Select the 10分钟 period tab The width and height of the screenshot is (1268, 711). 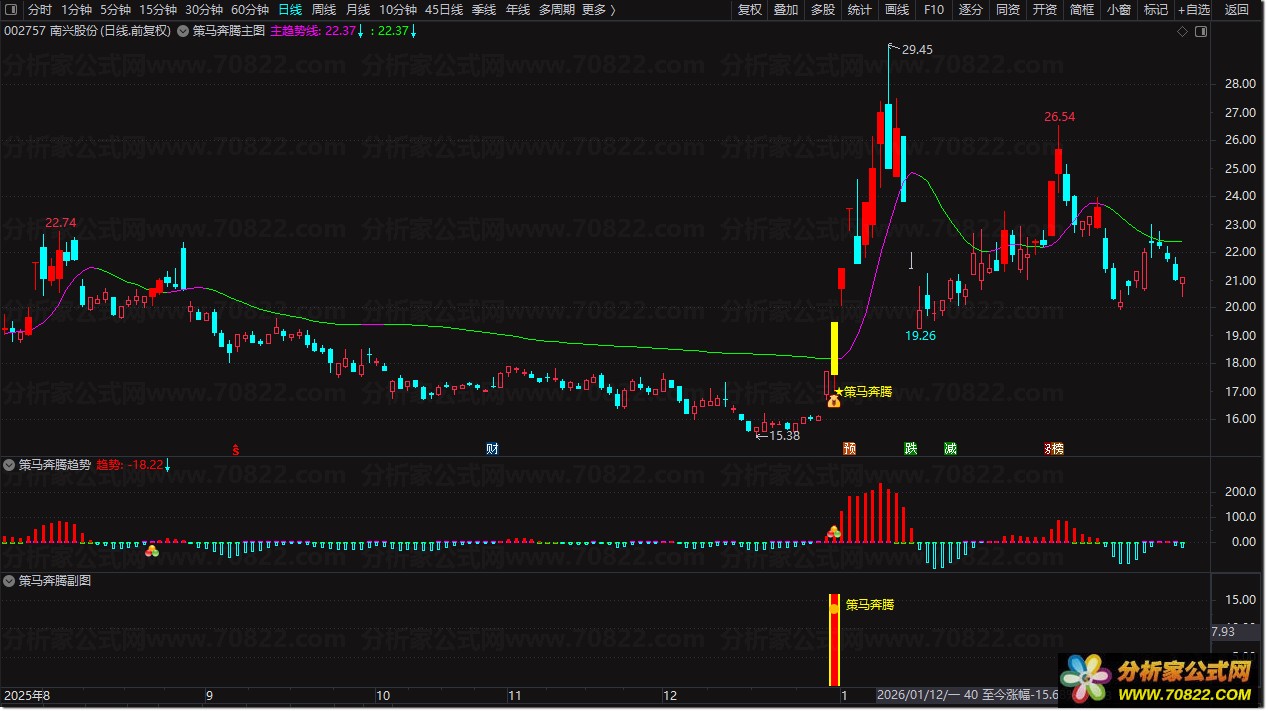coord(398,9)
